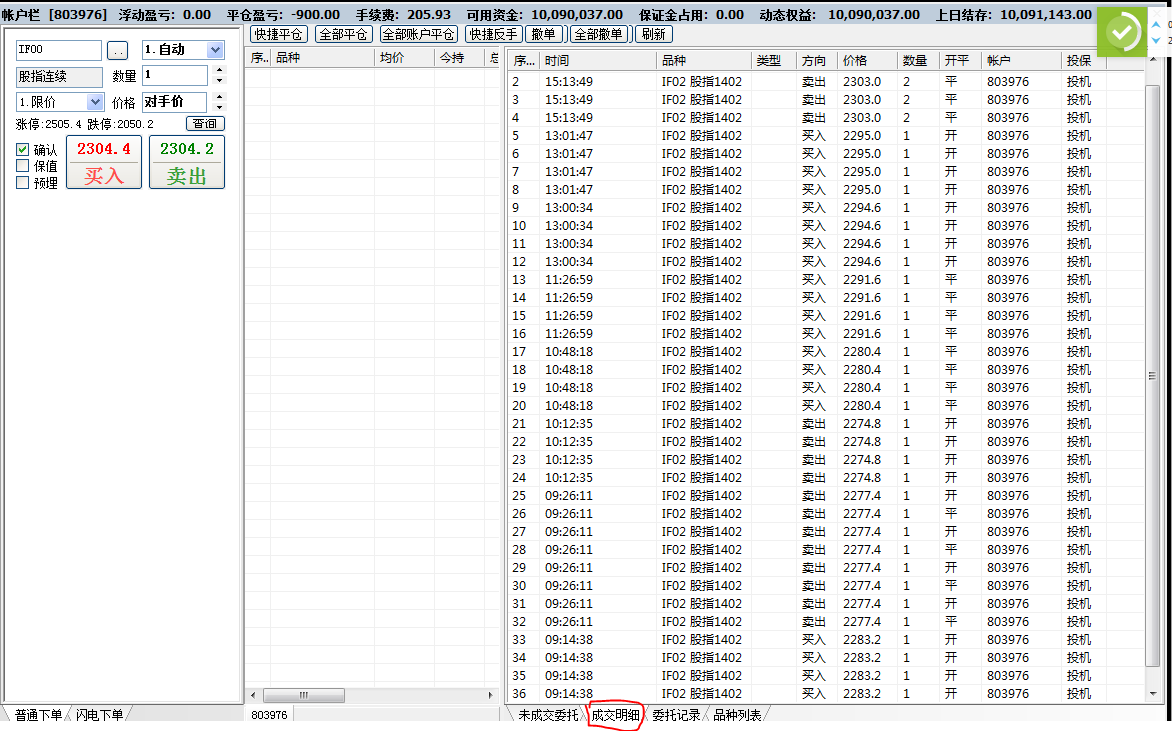Click the green checkmark status widget
The height and width of the screenshot is (731, 1172).
tap(1122, 32)
